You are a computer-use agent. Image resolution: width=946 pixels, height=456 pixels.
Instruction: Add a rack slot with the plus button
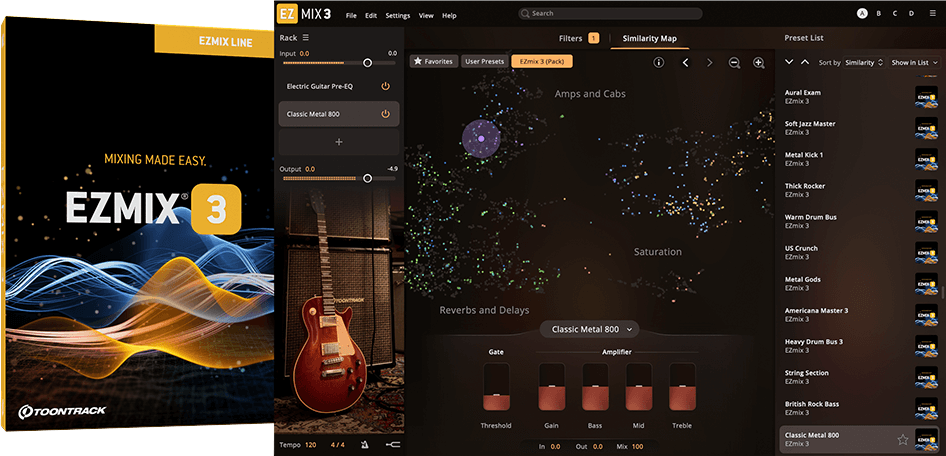click(338, 142)
